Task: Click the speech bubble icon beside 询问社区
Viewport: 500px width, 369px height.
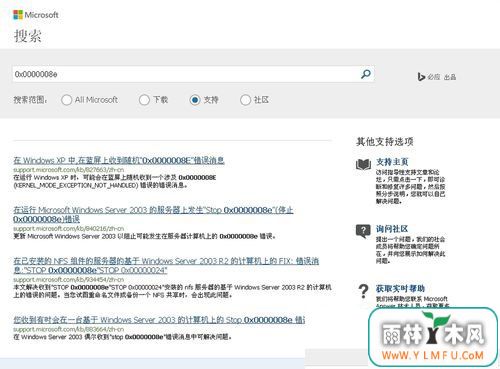Action: coord(363,231)
